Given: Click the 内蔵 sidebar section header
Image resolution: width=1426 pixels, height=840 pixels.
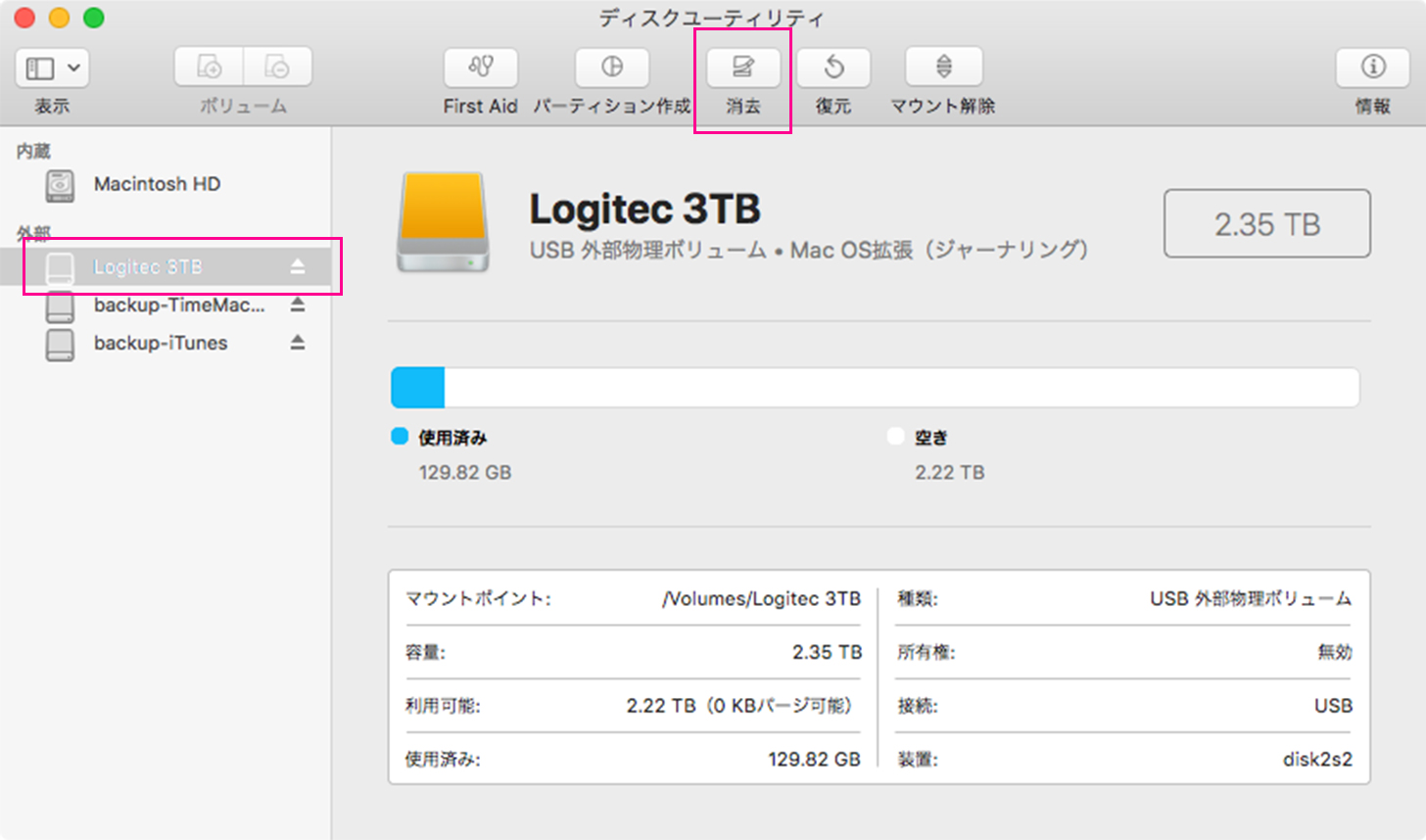Looking at the screenshot, I should tap(33, 151).
